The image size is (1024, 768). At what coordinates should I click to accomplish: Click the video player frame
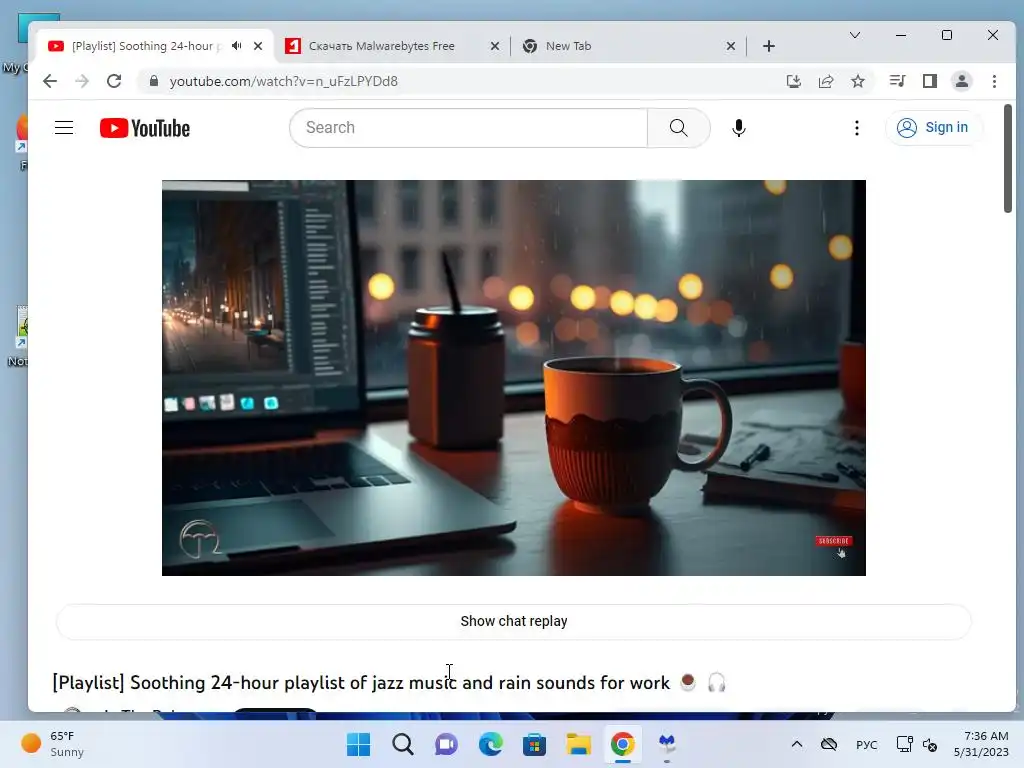click(x=513, y=377)
